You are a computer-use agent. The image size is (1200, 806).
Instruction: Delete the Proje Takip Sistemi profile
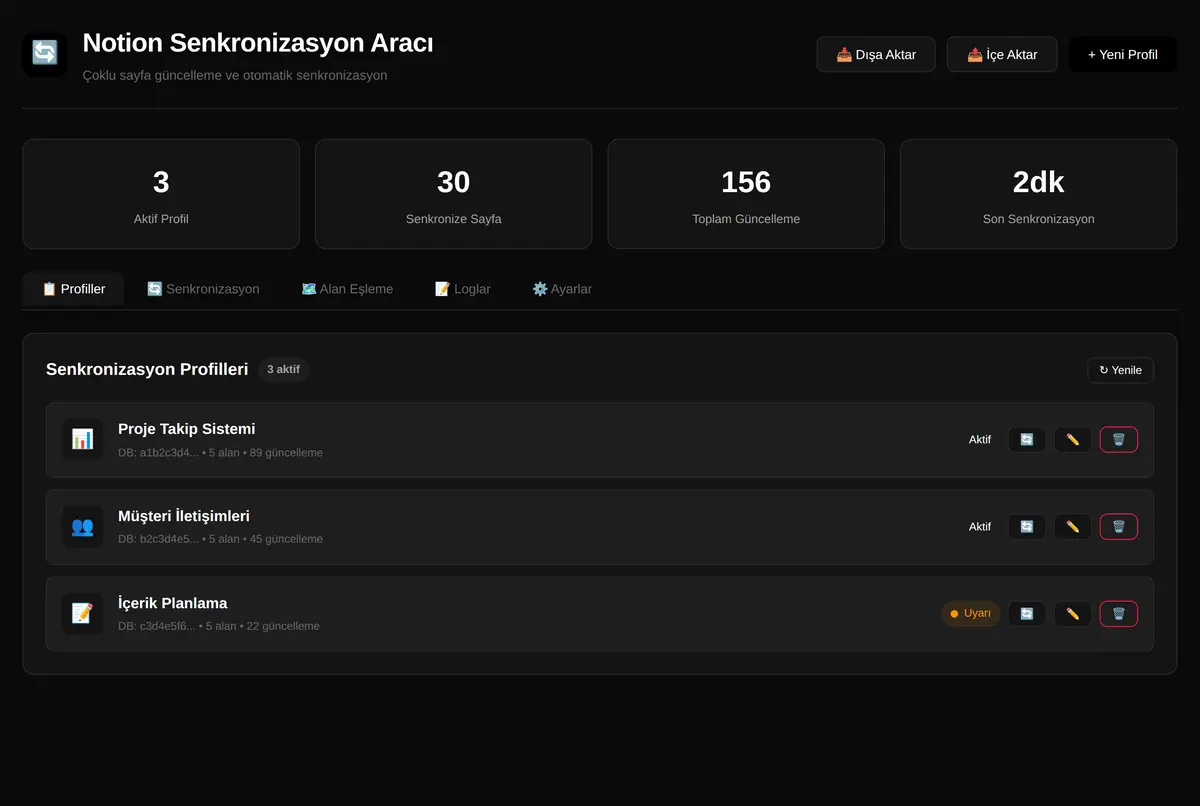(x=1119, y=440)
